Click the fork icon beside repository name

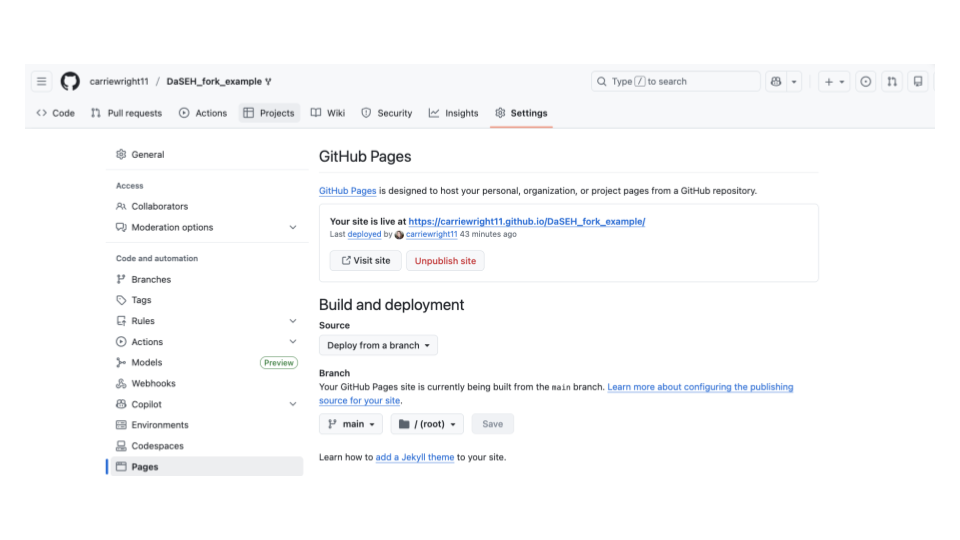point(268,81)
